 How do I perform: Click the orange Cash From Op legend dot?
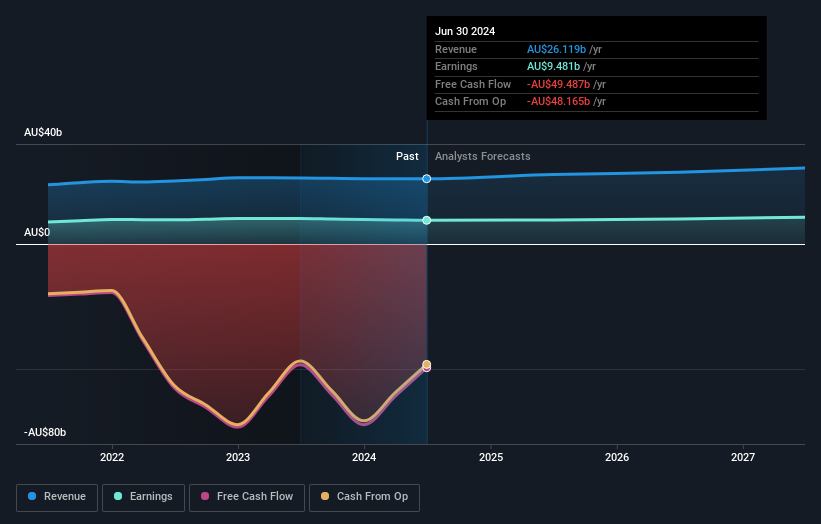325,496
